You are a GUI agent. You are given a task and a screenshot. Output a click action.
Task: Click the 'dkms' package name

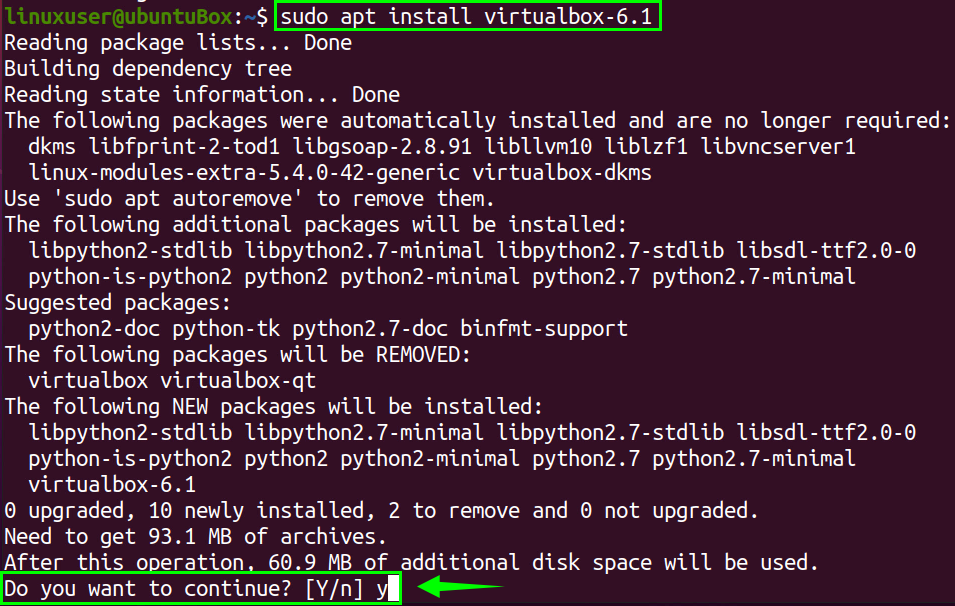click(52, 147)
